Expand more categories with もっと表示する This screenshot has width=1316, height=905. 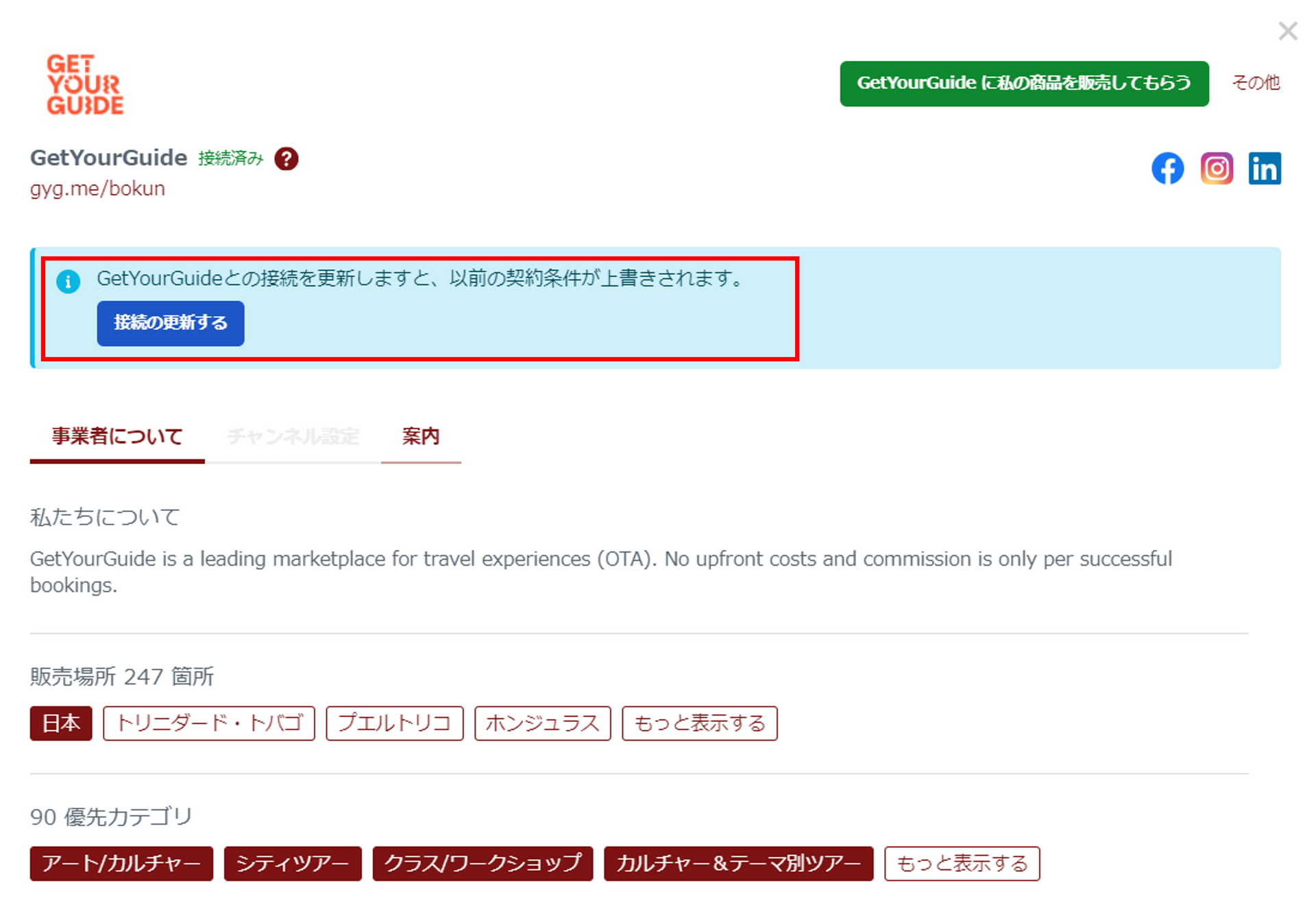(x=962, y=865)
